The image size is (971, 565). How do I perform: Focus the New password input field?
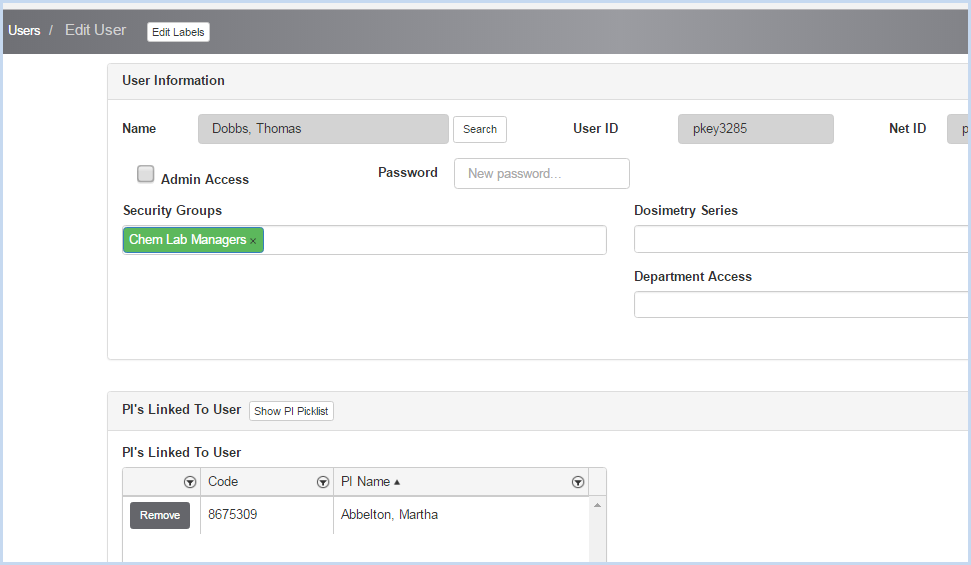point(542,173)
